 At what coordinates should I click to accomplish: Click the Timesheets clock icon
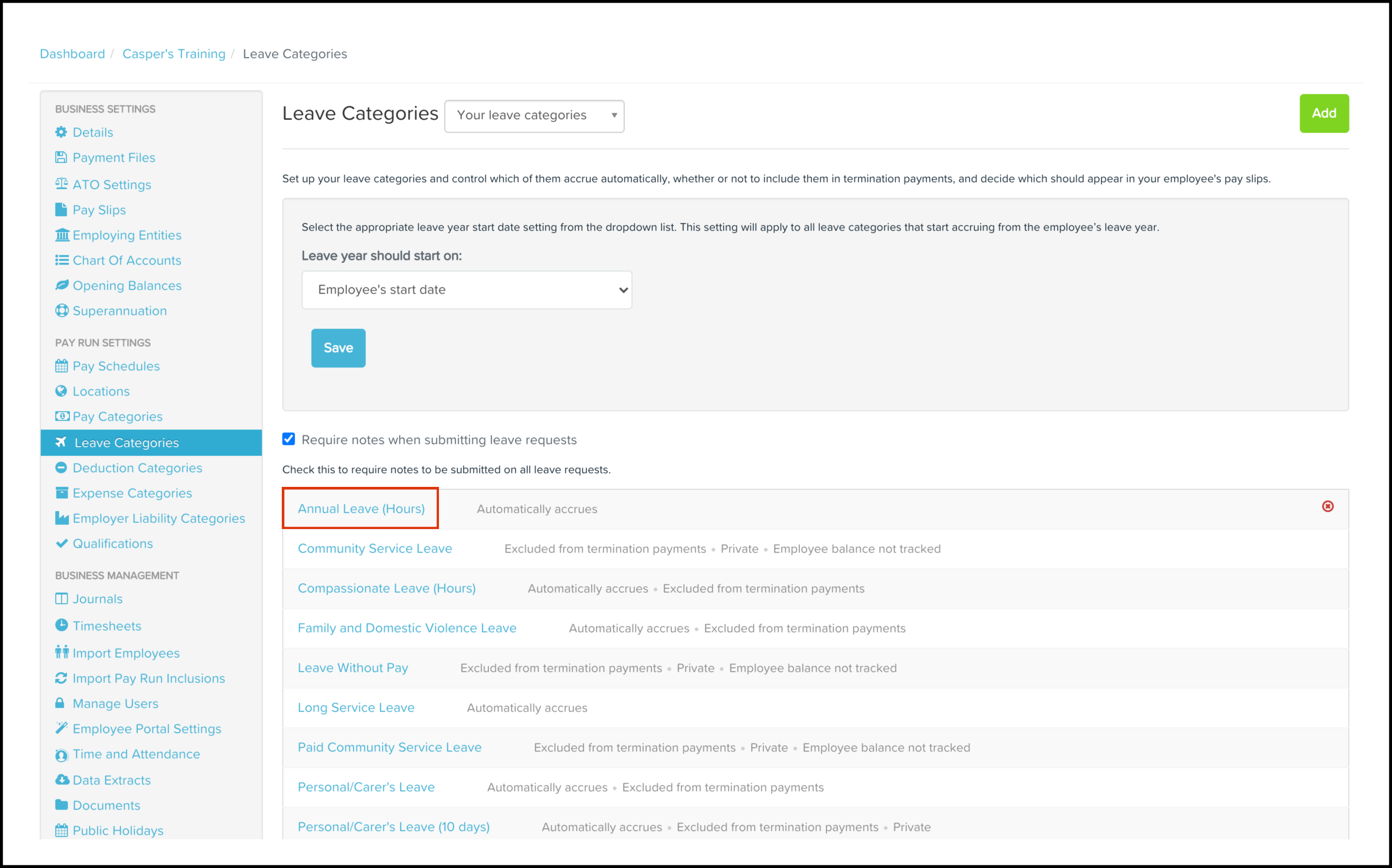[62, 625]
